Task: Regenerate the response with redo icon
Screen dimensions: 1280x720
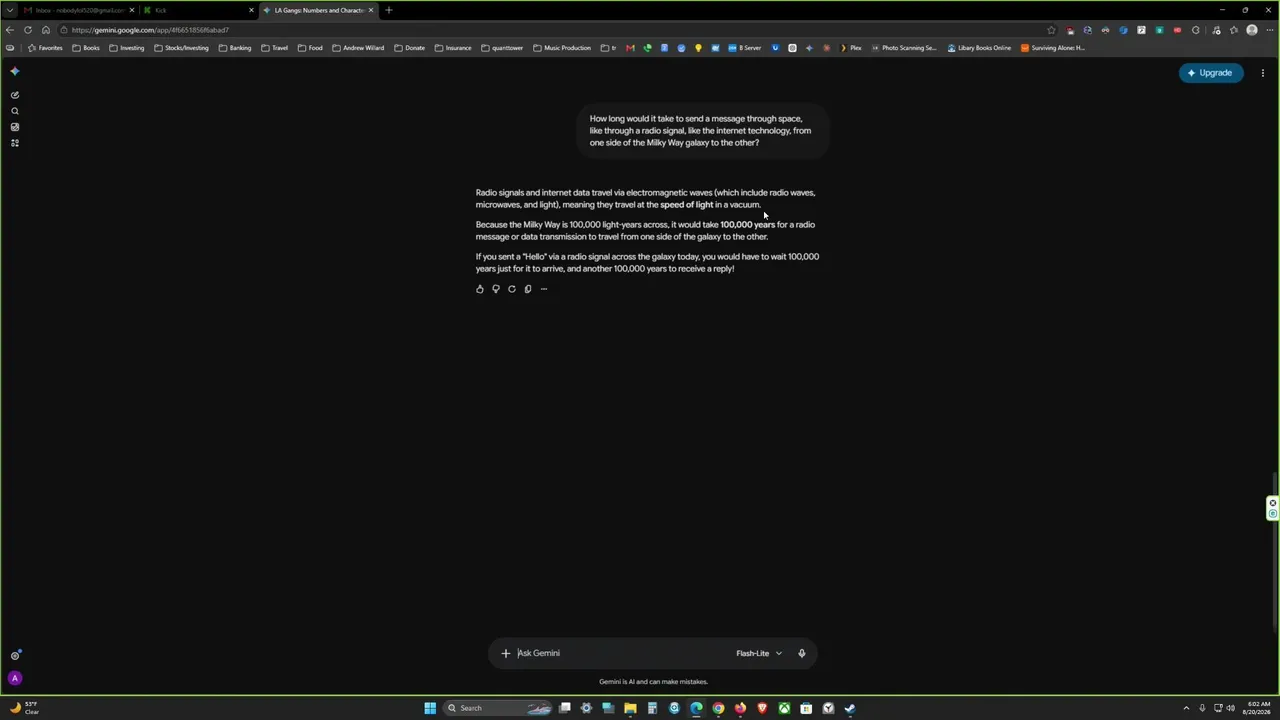Action: coord(512,289)
